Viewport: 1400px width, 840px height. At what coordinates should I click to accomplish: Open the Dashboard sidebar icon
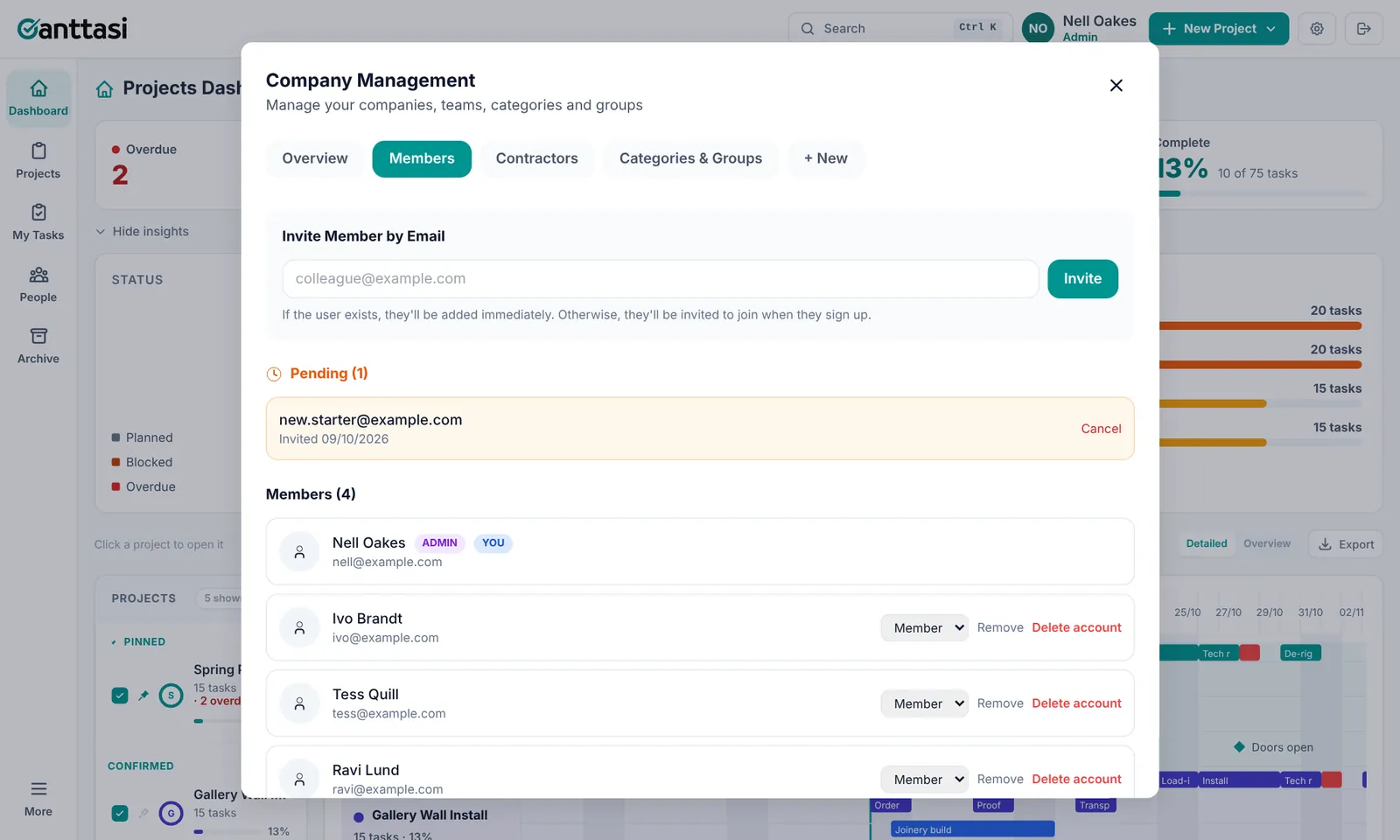click(38, 98)
